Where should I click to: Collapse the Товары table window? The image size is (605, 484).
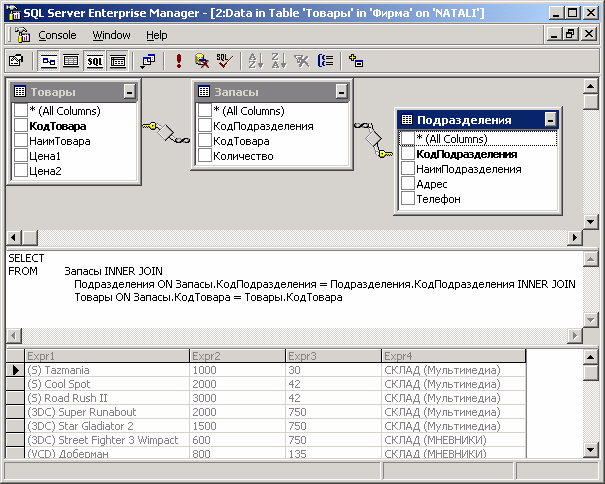[x=130, y=92]
